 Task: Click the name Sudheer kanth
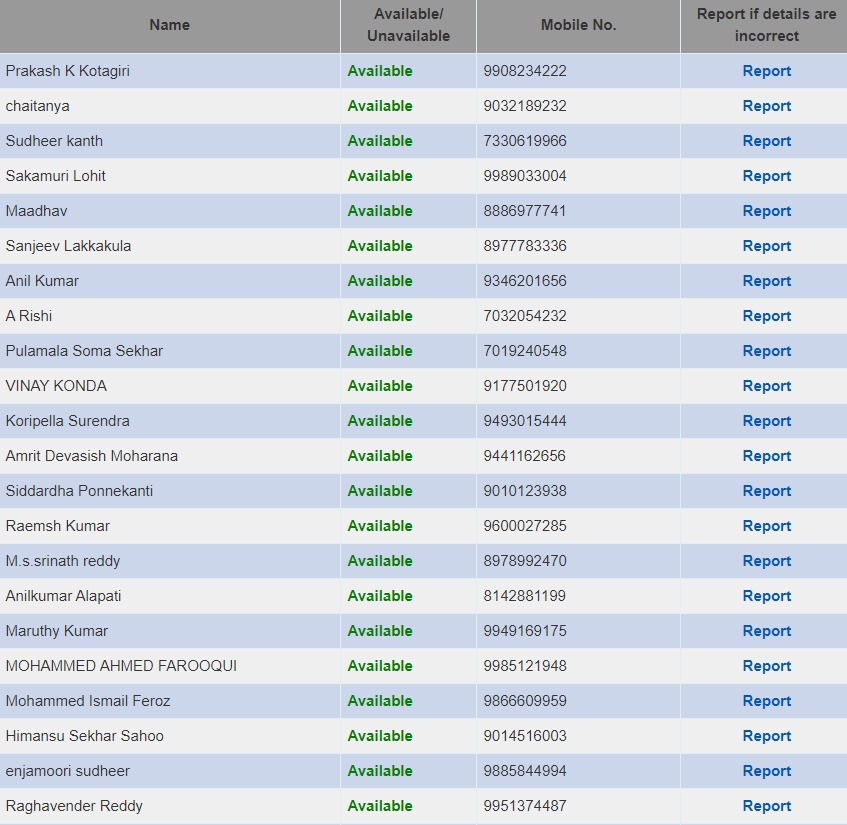(x=54, y=141)
